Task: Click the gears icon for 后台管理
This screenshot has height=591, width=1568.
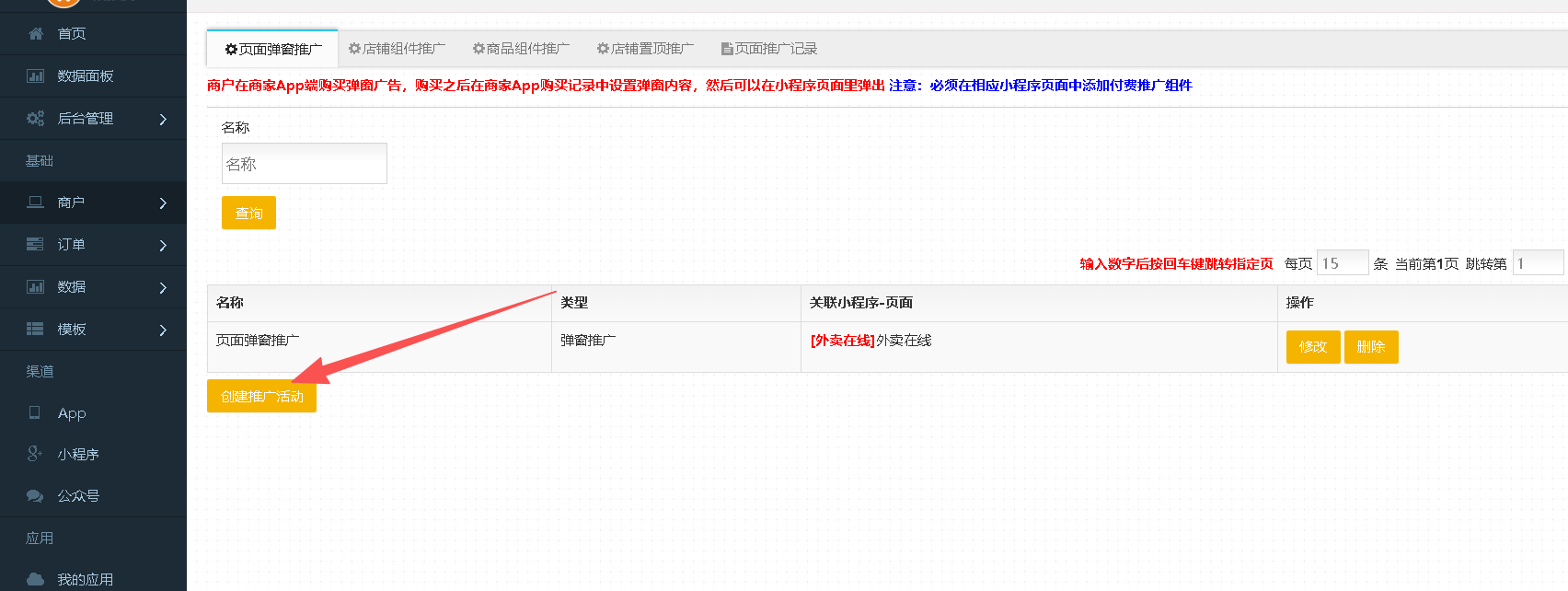Action: click(x=36, y=119)
